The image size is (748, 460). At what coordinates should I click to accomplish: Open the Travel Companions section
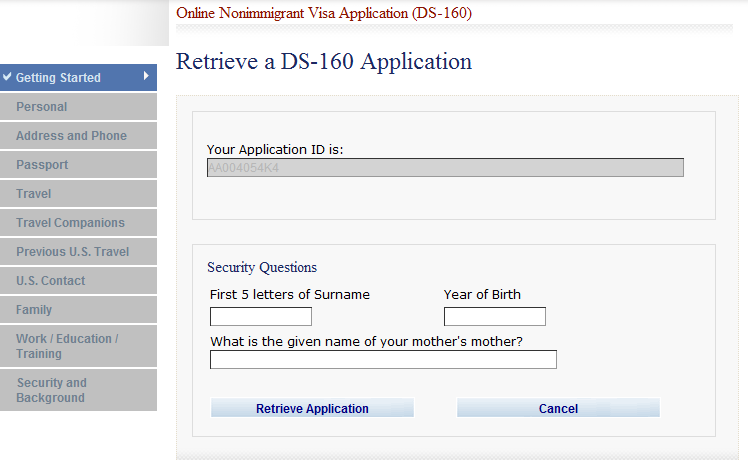[x=70, y=223]
